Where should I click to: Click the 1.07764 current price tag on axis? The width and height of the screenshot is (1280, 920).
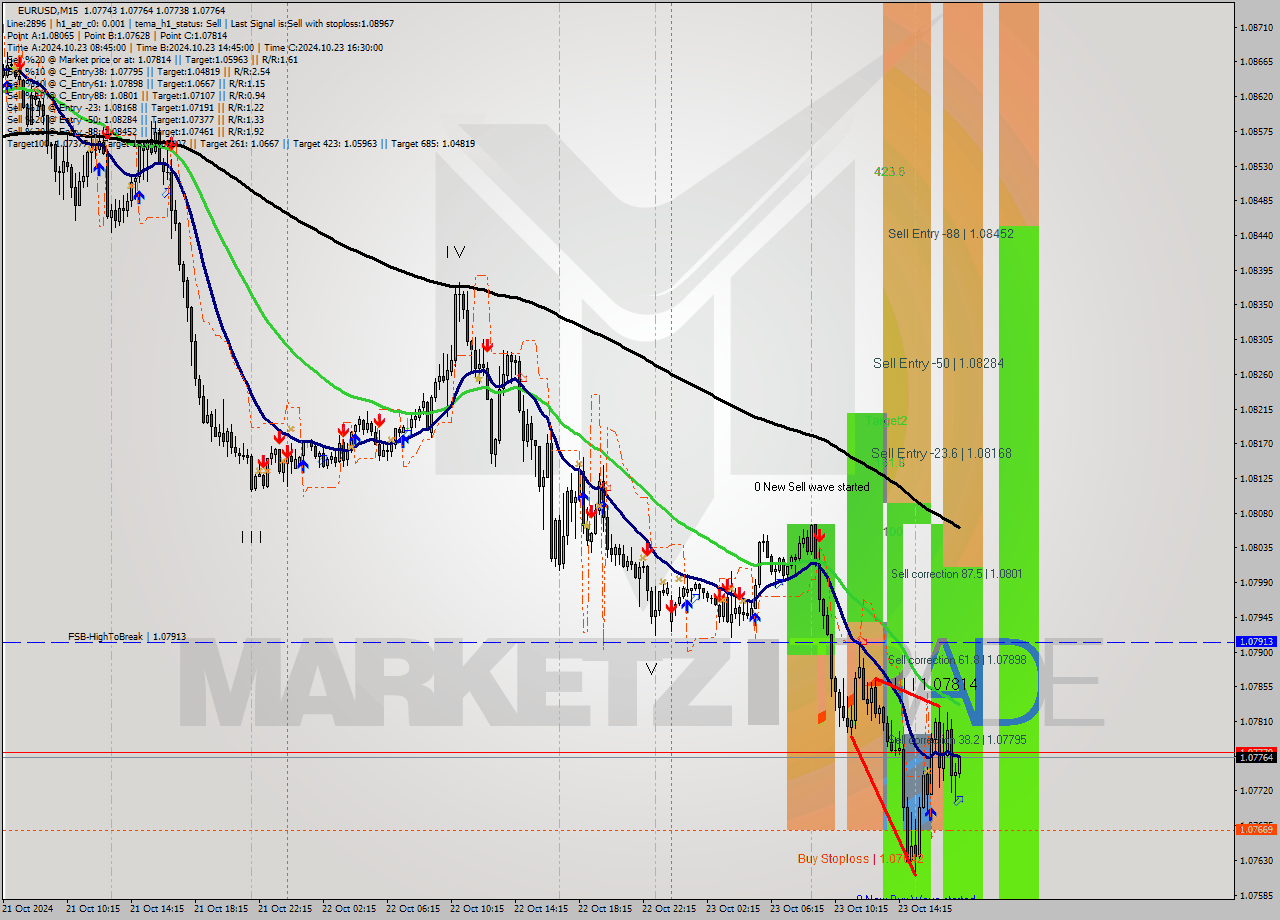[1257, 758]
